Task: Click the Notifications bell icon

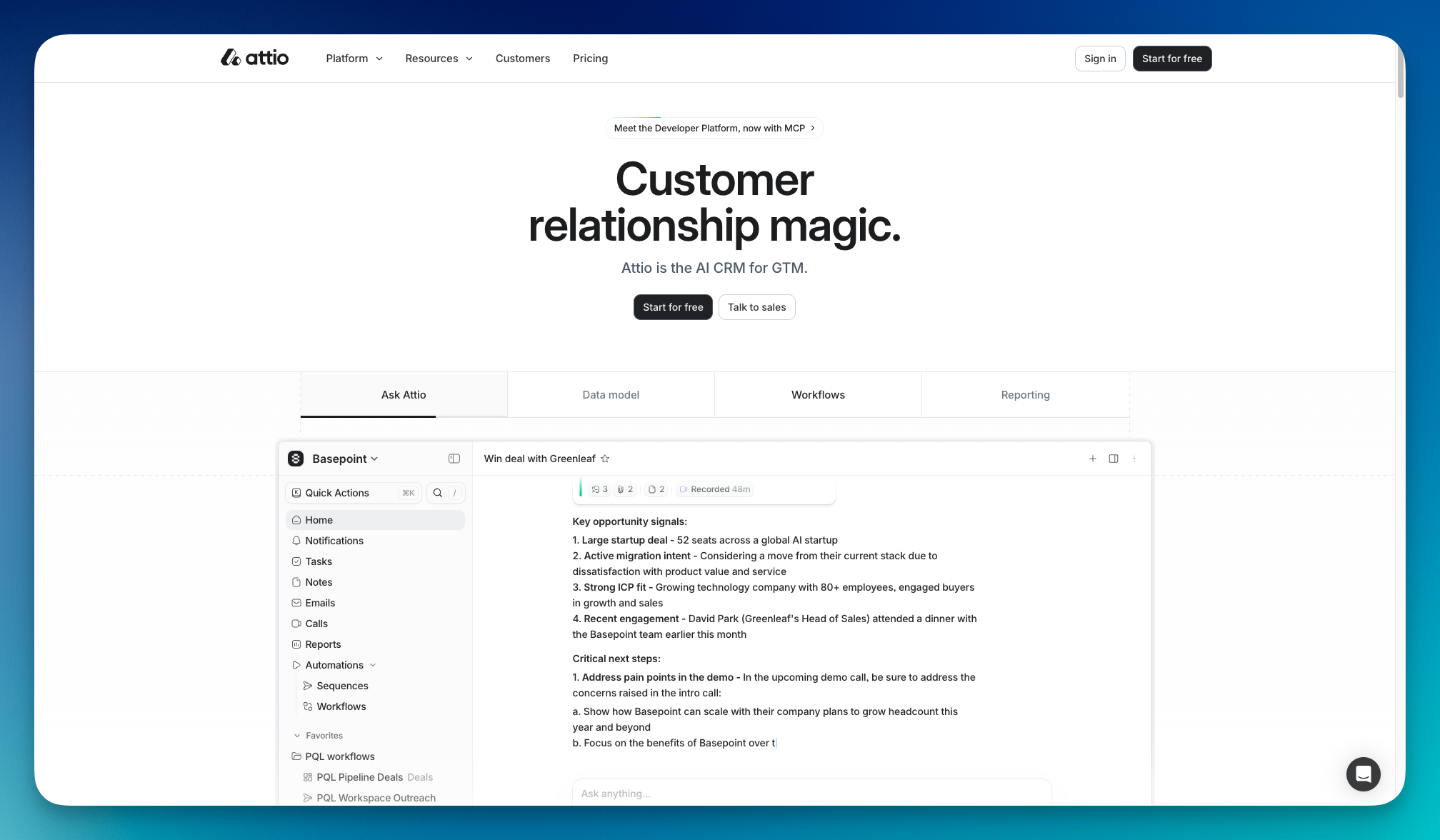Action: click(296, 541)
